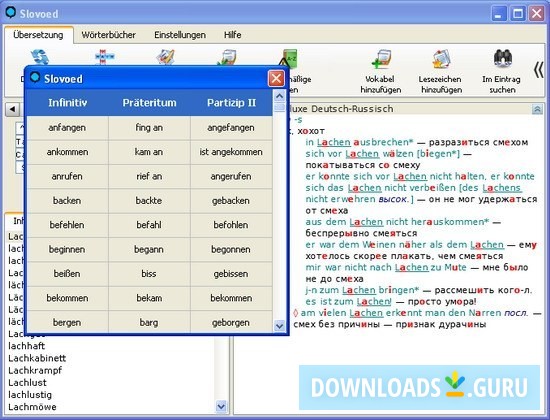Open the Hilfe tab
550x420 pixels.
(x=233, y=35)
